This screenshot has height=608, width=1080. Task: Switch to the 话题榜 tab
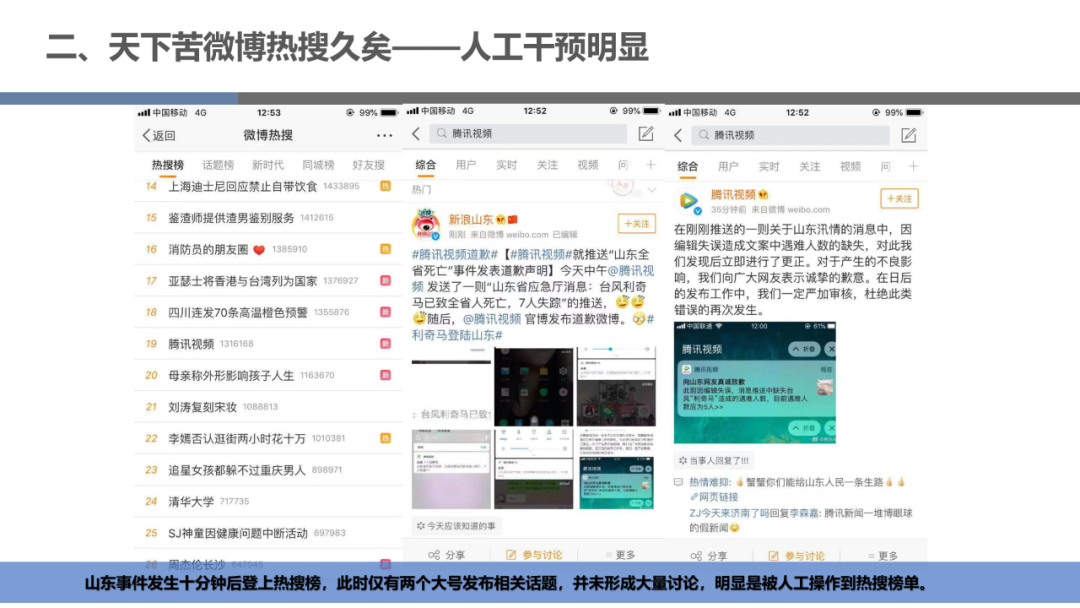click(218, 165)
